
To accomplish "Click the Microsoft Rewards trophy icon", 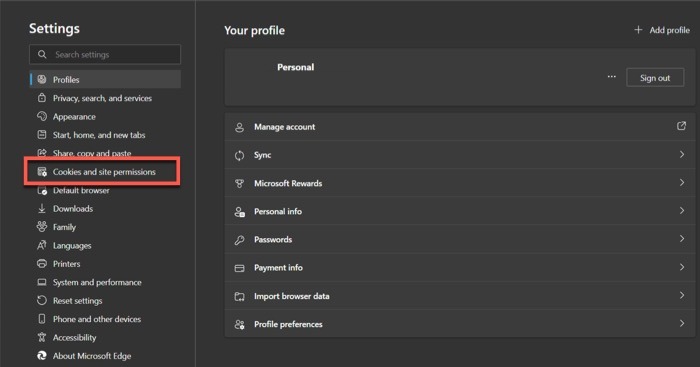I will click(x=239, y=184).
